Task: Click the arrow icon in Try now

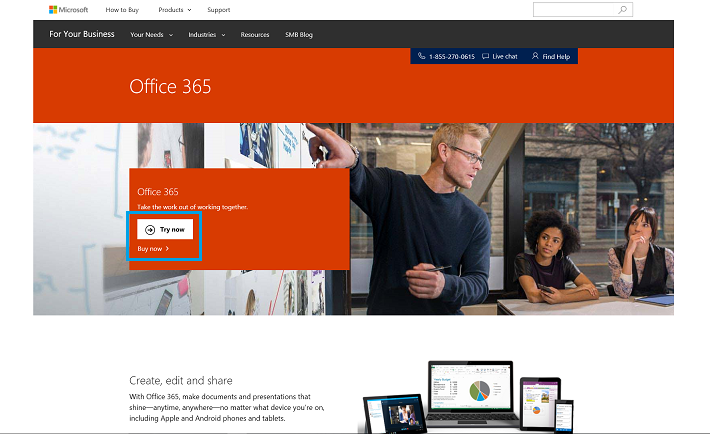Action: point(150,229)
